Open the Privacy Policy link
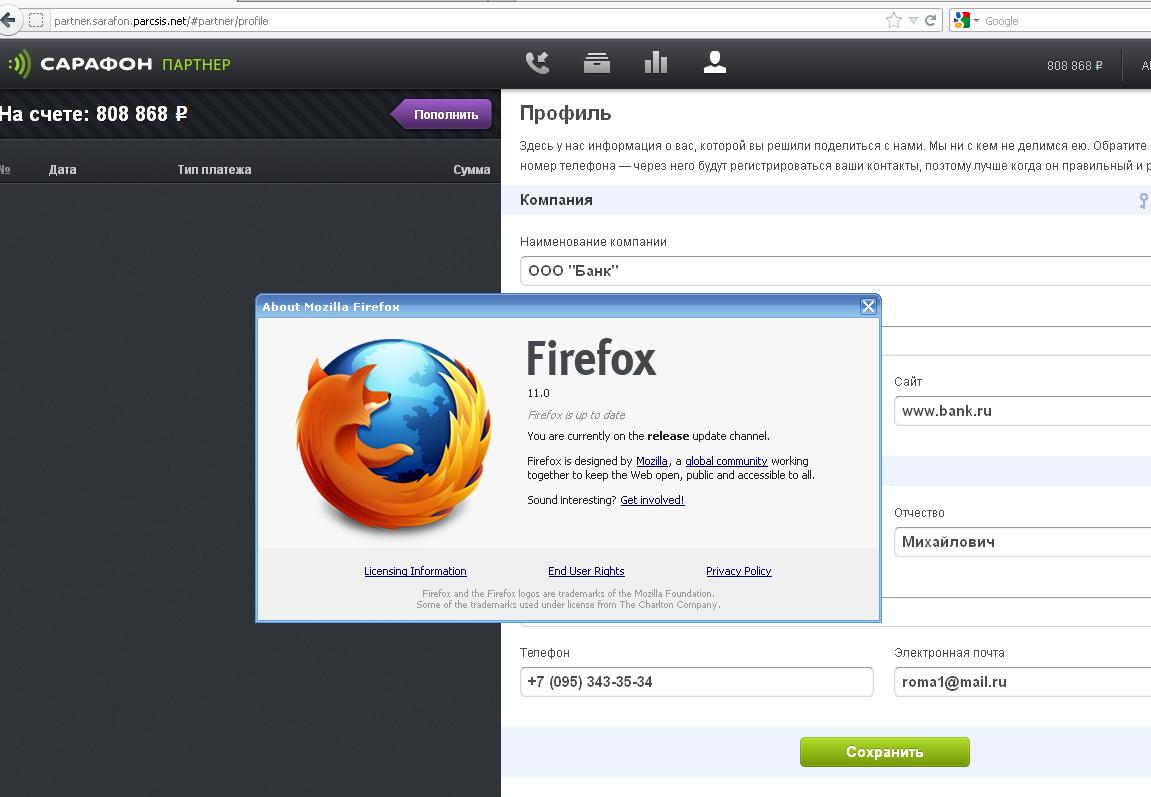 (738, 571)
